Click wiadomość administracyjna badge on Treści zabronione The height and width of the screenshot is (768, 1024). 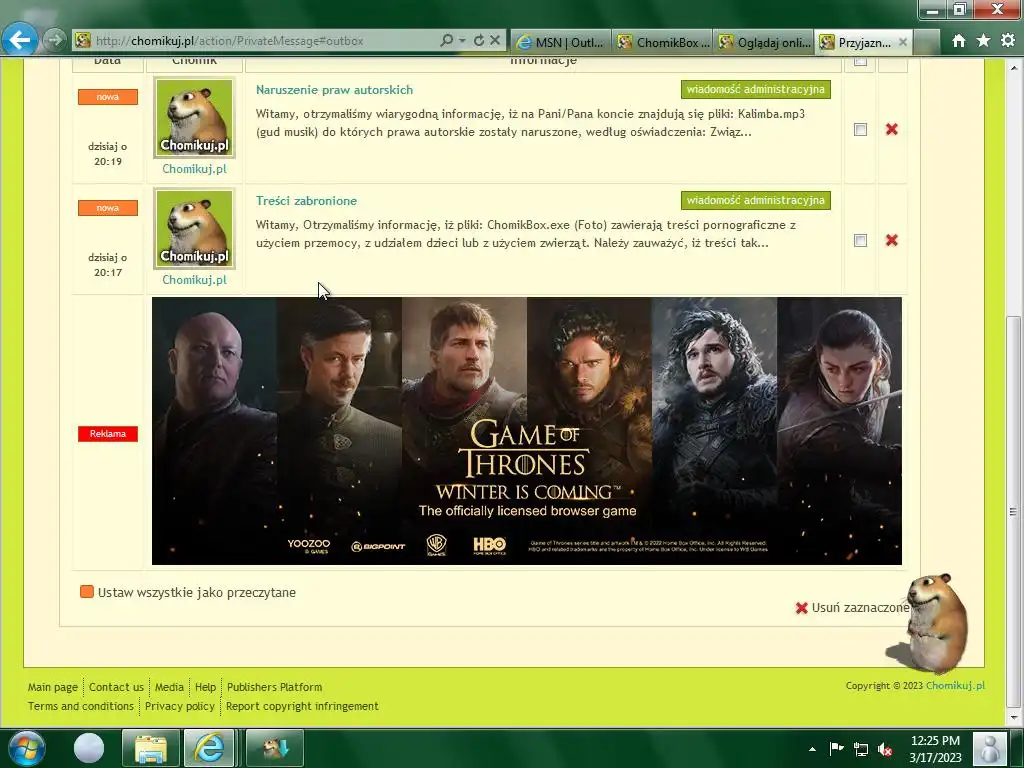756,200
